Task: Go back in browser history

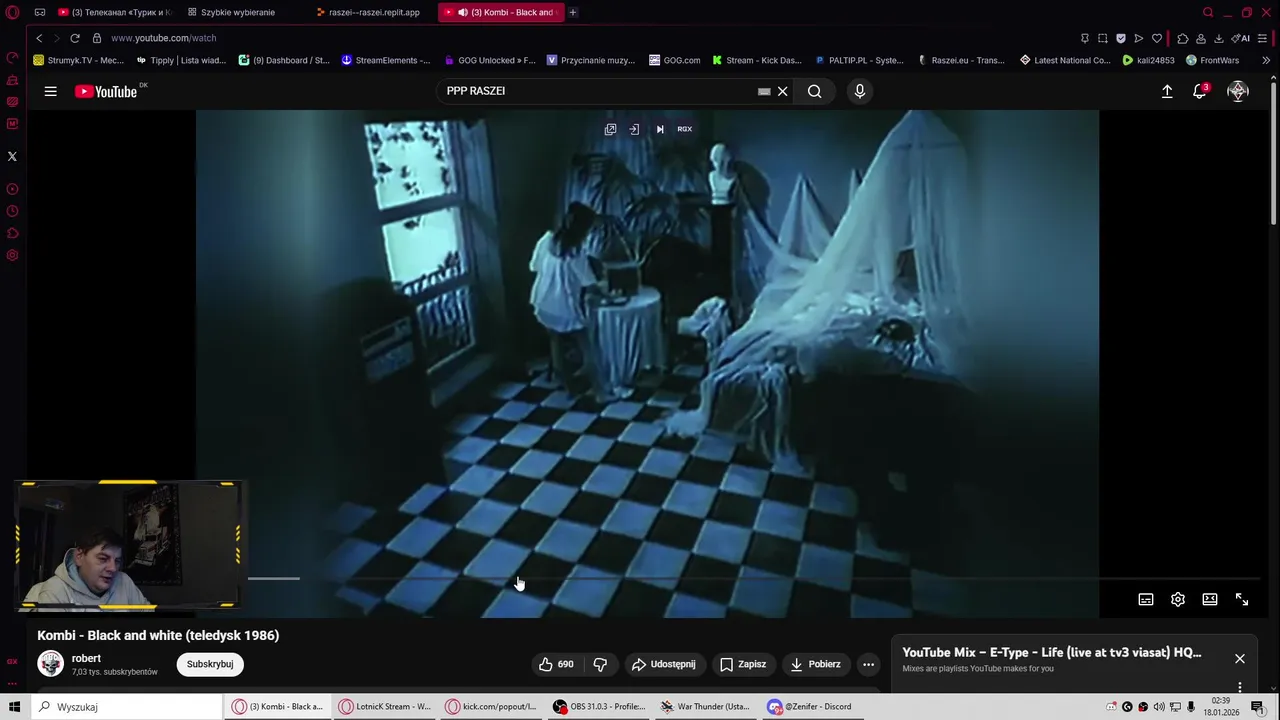Action: 39,38
